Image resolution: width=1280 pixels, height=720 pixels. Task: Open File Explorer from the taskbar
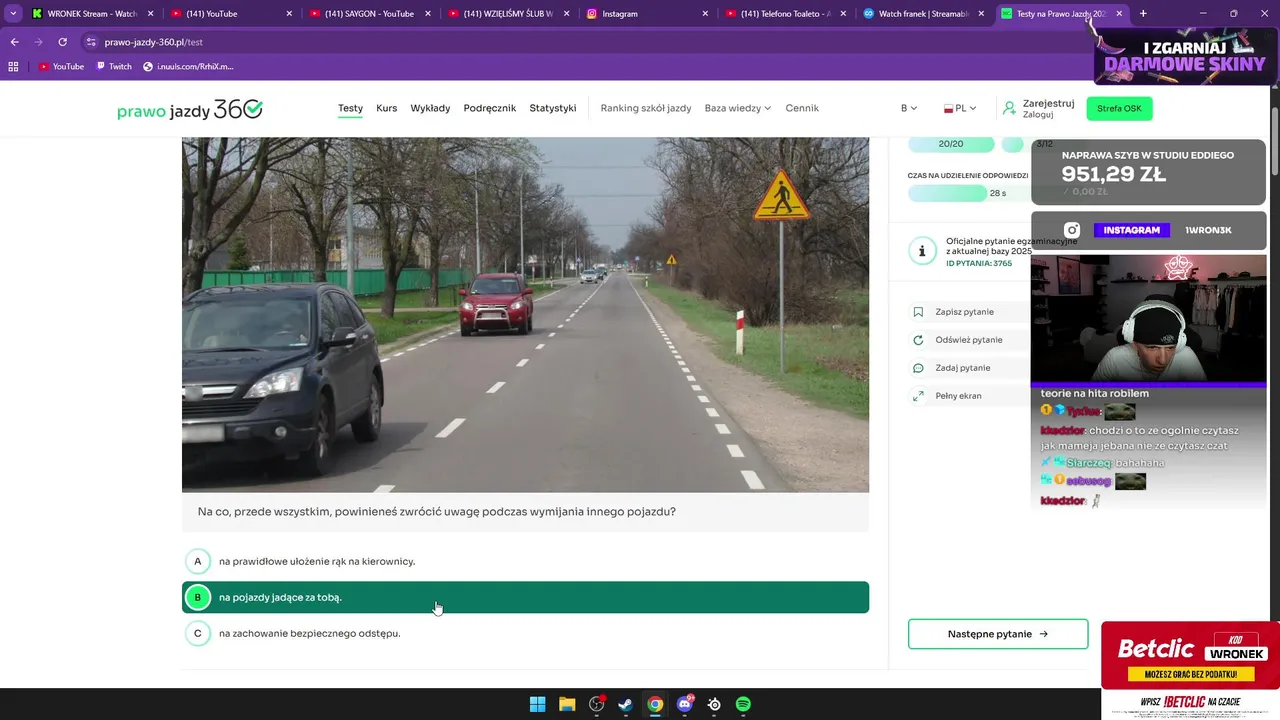pyautogui.click(x=567, y=704)
